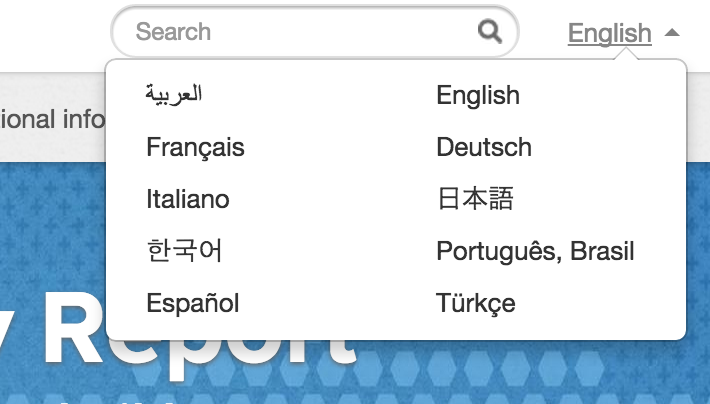The width and height of the screenshot is (710, 404).
Task: Select العربية from the language menu
Action: pos(174,95)
